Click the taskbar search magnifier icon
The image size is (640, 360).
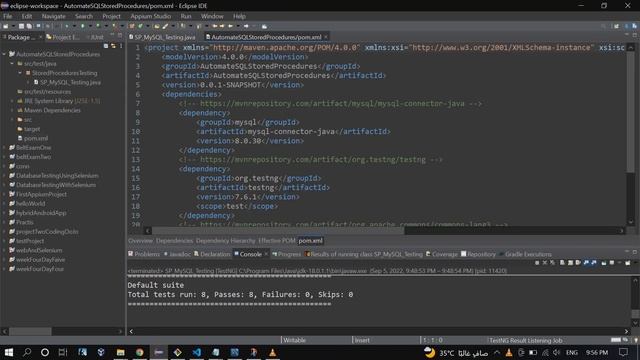(27, 352)
